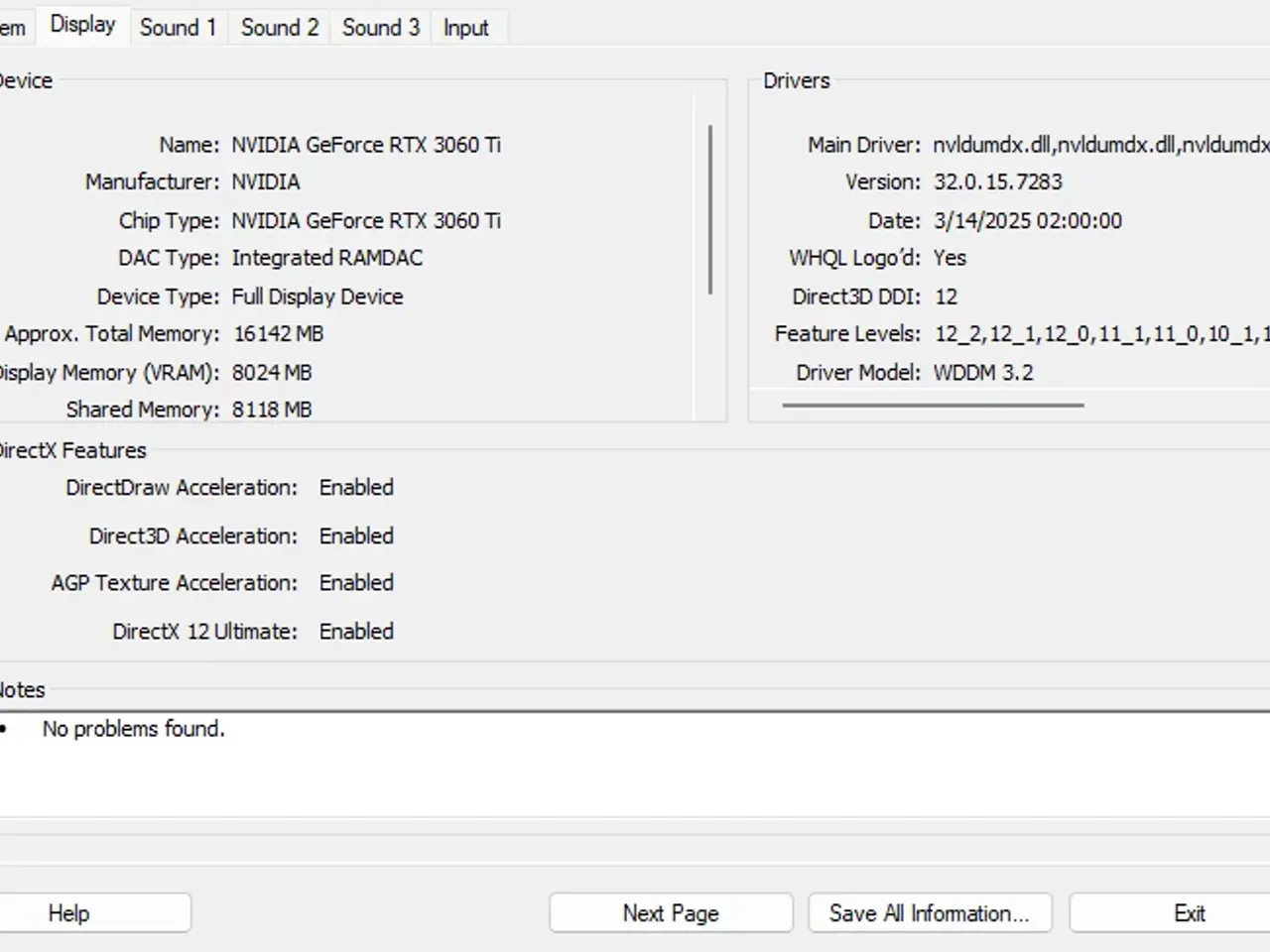
Task: Click DirectDraw Acceleration 'Enabled' status
Action: tap(356, 488)
